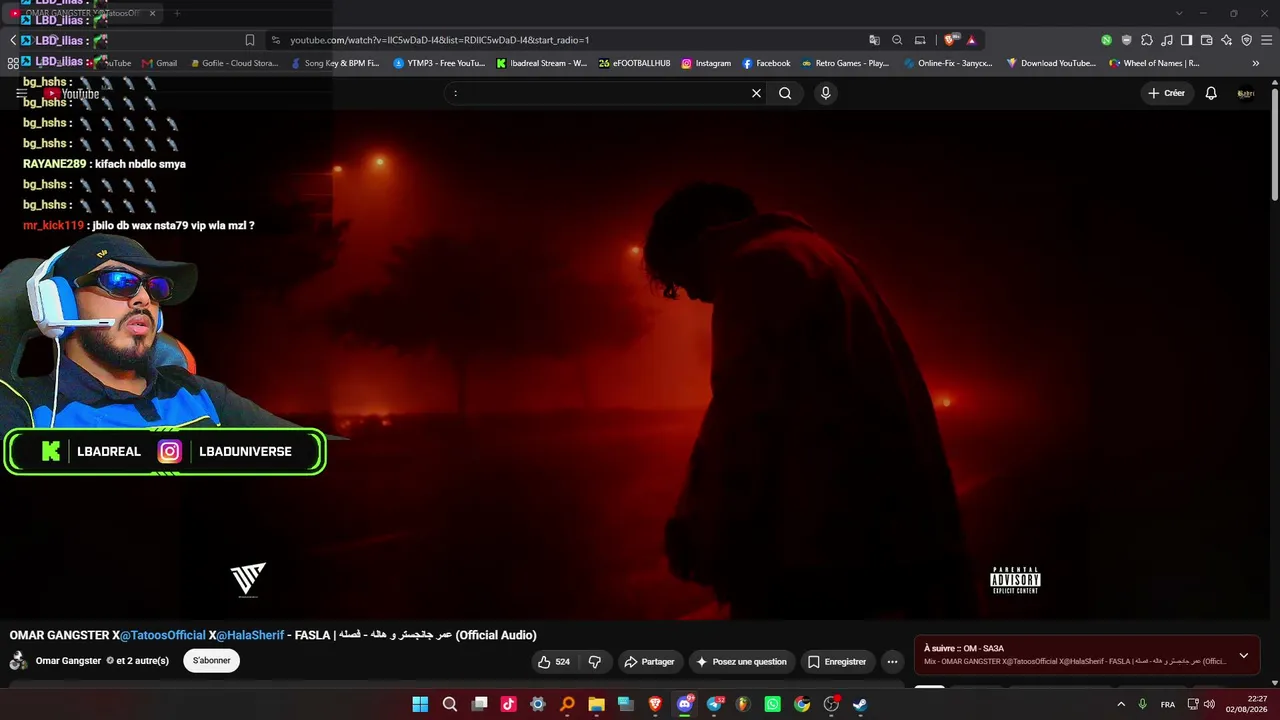Open the YTMP3 - Free YouTube bookmark
Image resolution: width=1280 pixels, height=720 pixels.
tap(439, 63)
